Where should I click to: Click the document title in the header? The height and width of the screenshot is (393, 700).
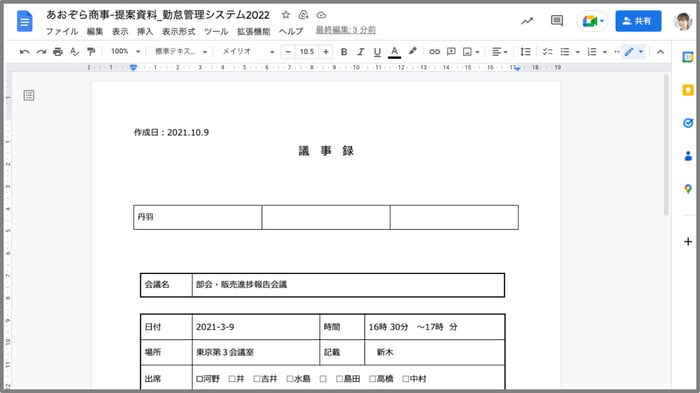point(158,15)
